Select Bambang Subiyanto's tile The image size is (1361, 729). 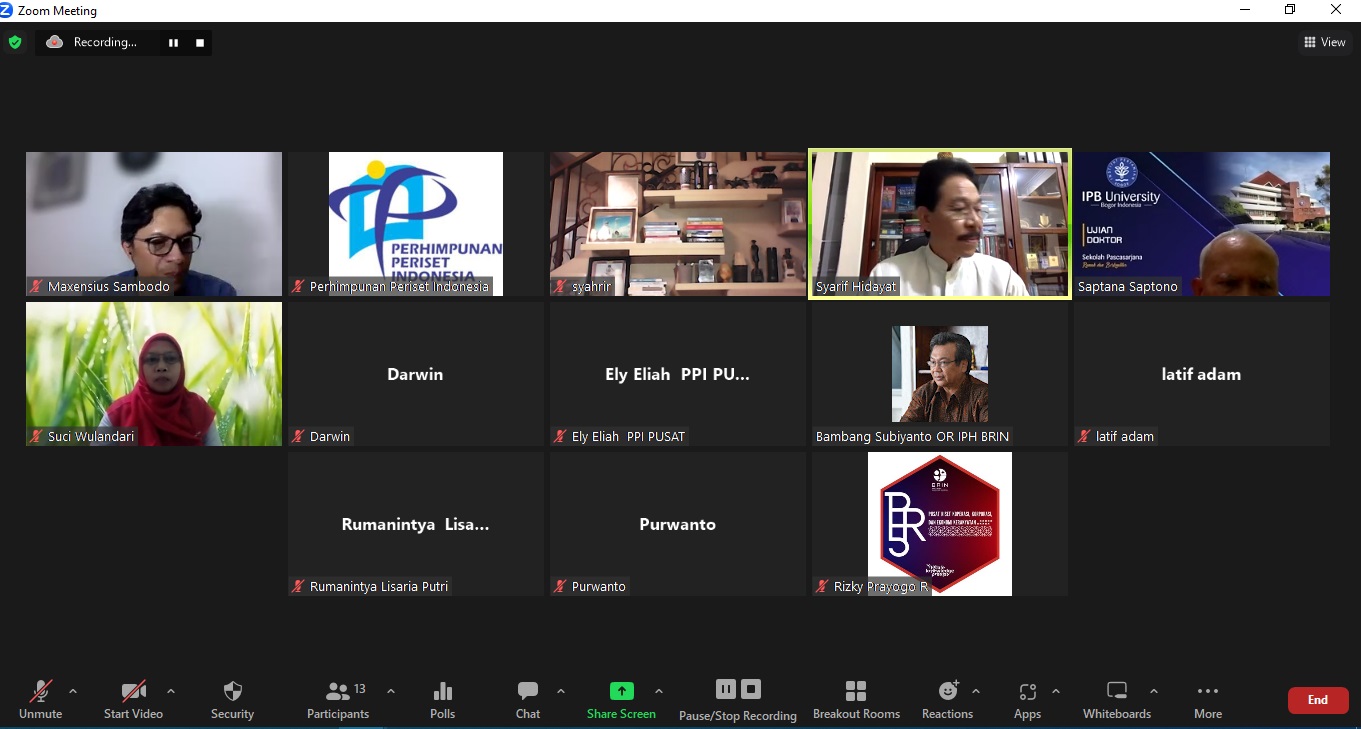pyautogui.click(x=940, y=374)
